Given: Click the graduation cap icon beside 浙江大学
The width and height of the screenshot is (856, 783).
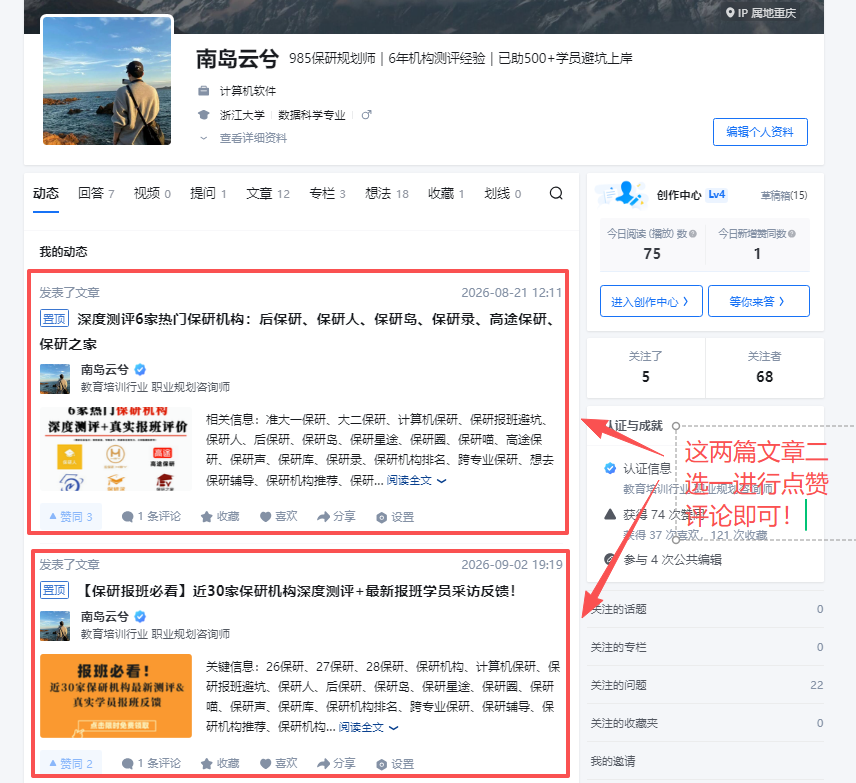Looking at the screenshot, I should [204, 115].
